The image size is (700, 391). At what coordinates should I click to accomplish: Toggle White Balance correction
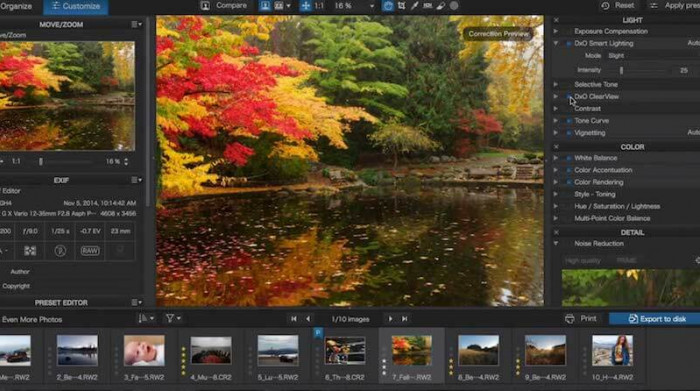click(x=569, y=158)
